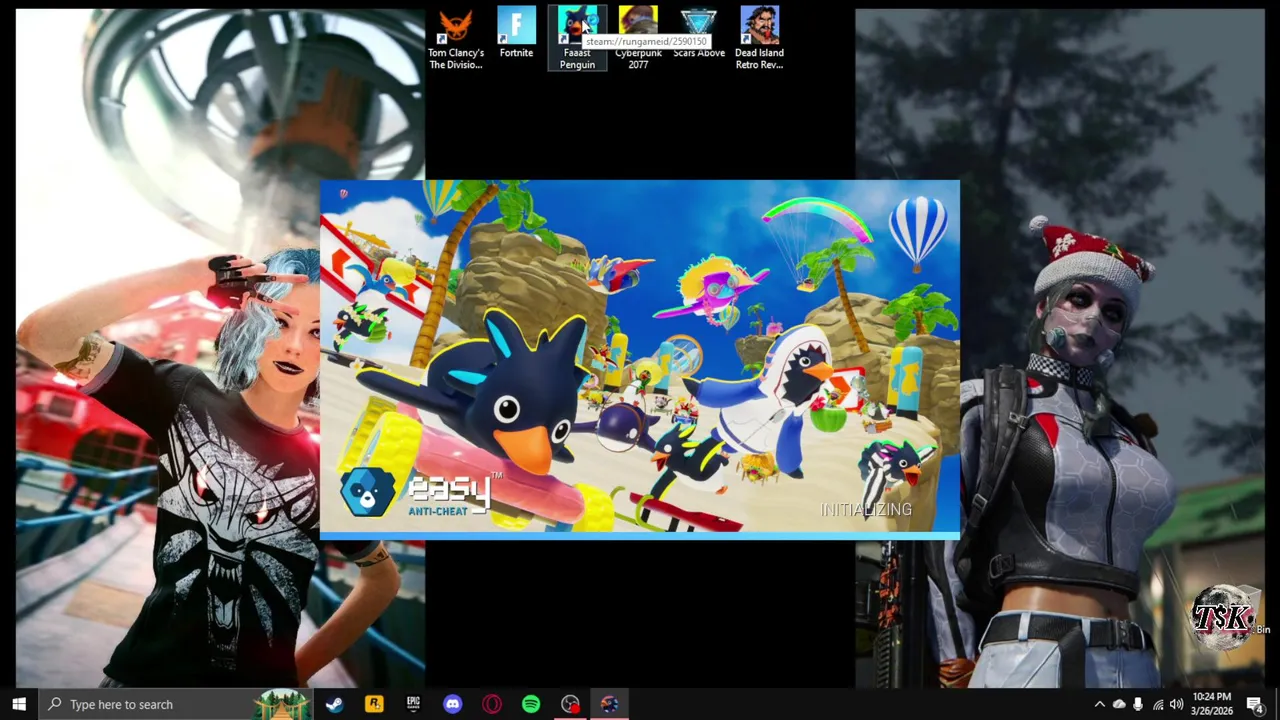
Task: Open the Cyberpunk 2077 desktop shortcut
Action: [638, 38]
